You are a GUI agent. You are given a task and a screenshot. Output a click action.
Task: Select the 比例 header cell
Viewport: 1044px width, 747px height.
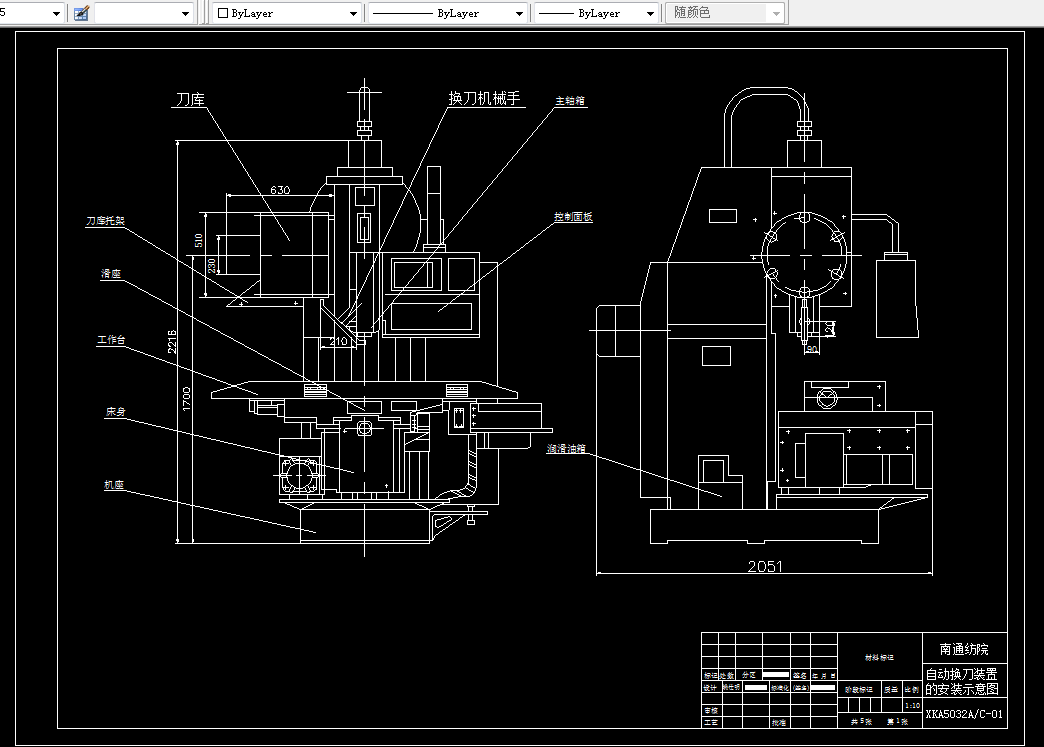tap(912, 690)
